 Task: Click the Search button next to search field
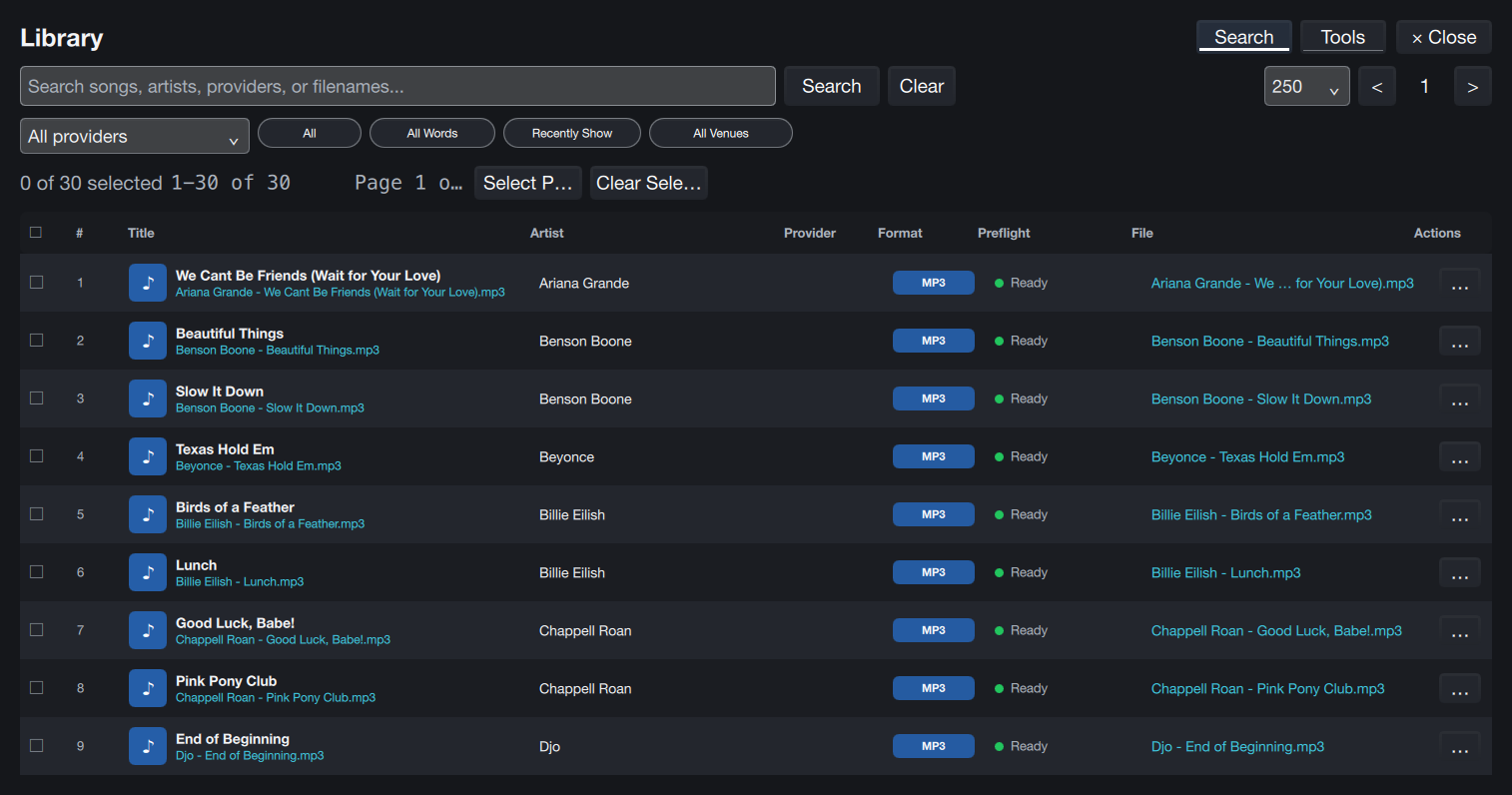pos(832,86)
